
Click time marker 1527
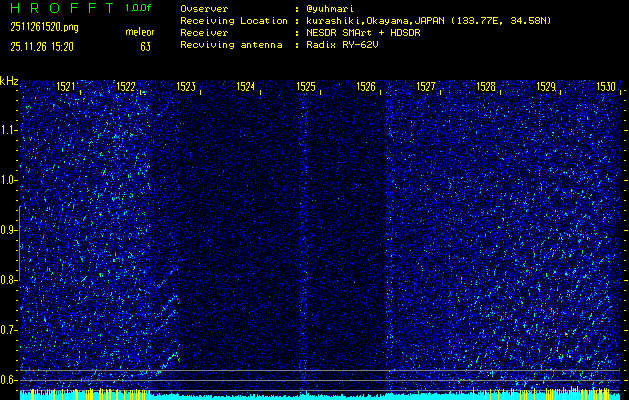[426, 86]
